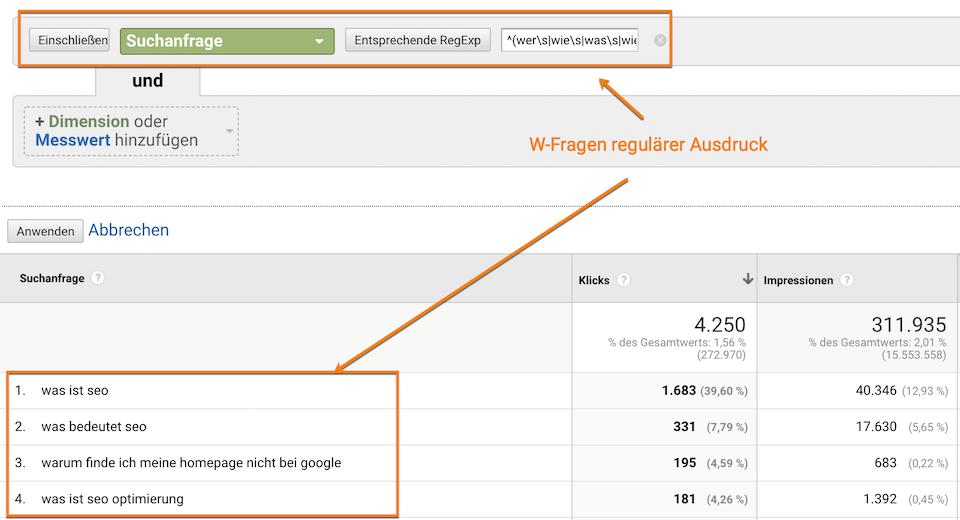Remove the filter with the x icon
The width and height of the screenshot is (960, 520).
(660, 40)
